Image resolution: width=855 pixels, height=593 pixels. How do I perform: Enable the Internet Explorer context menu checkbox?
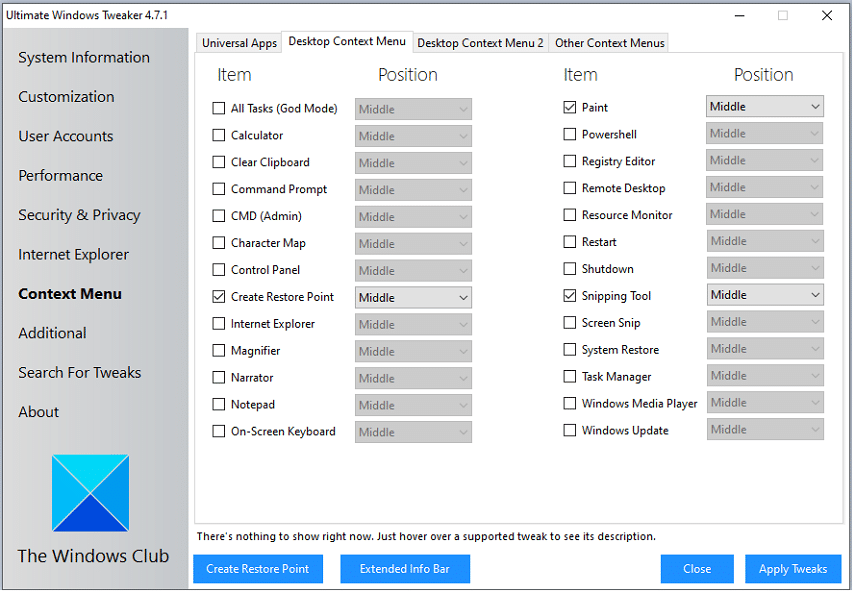[219, 324]
